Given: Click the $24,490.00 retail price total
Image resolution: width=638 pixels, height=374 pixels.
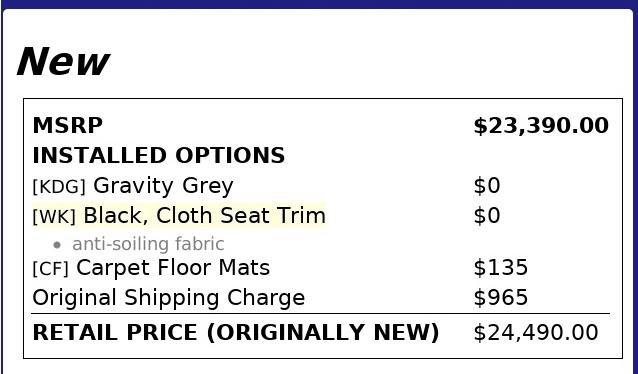Looking at the screenshot, I should point(536,332).
